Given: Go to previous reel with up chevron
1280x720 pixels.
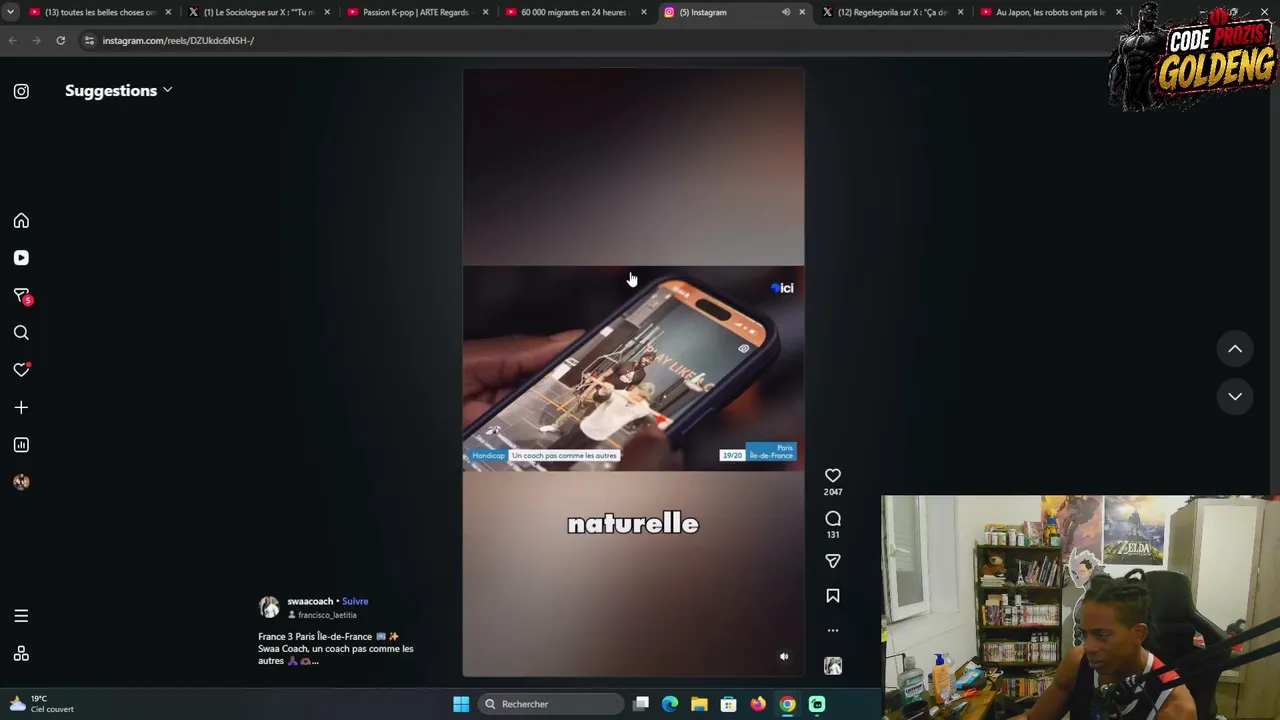Looking at the screenshot, I should coord(1235,349).
